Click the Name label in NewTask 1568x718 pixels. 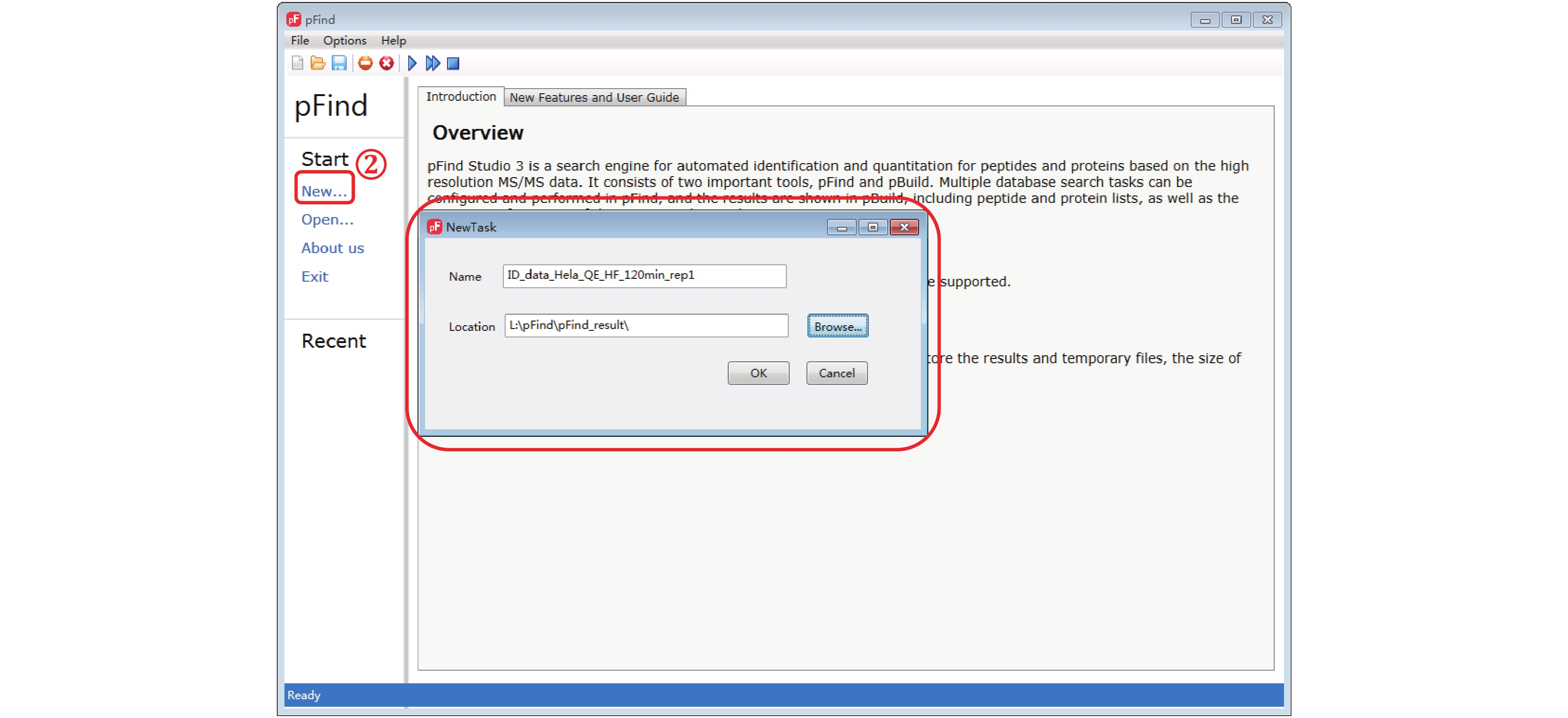(465, 277)
